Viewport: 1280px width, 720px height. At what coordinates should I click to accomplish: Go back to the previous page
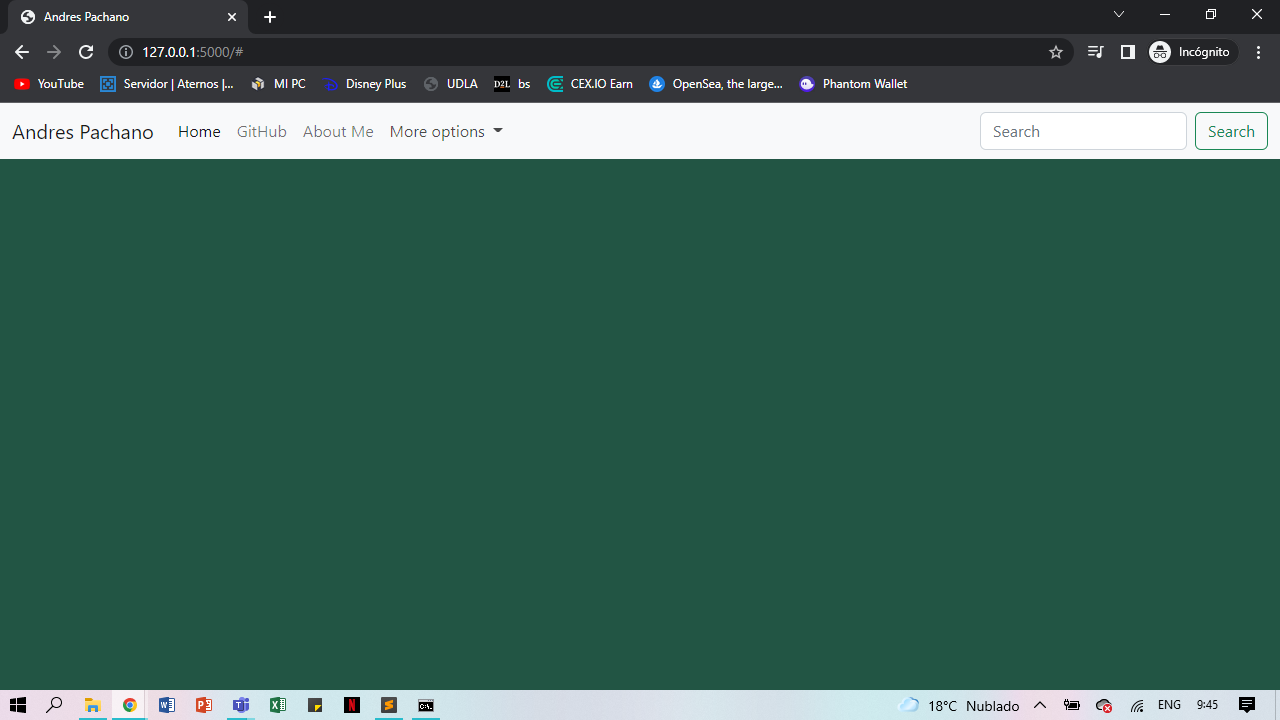pos(22,52)
